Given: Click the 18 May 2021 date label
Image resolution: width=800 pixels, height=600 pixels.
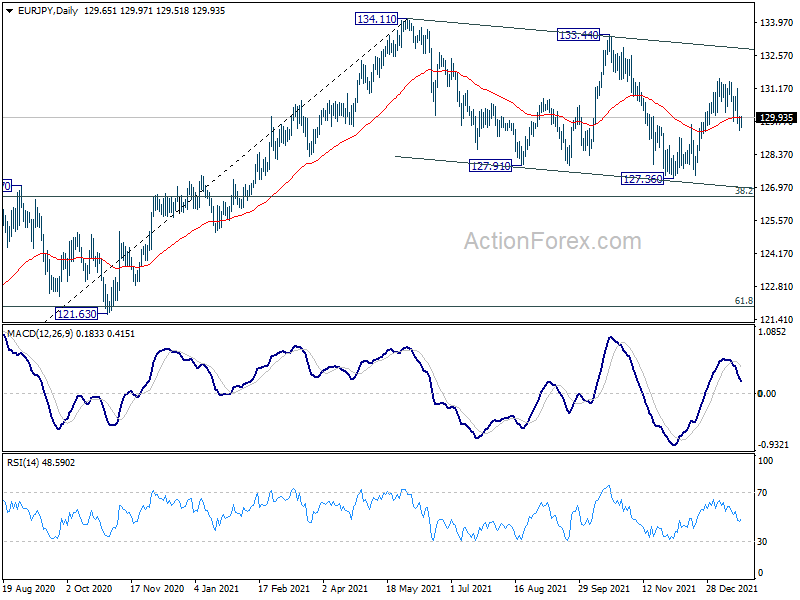Looking at the screenshot, I should tap(413, 588).
